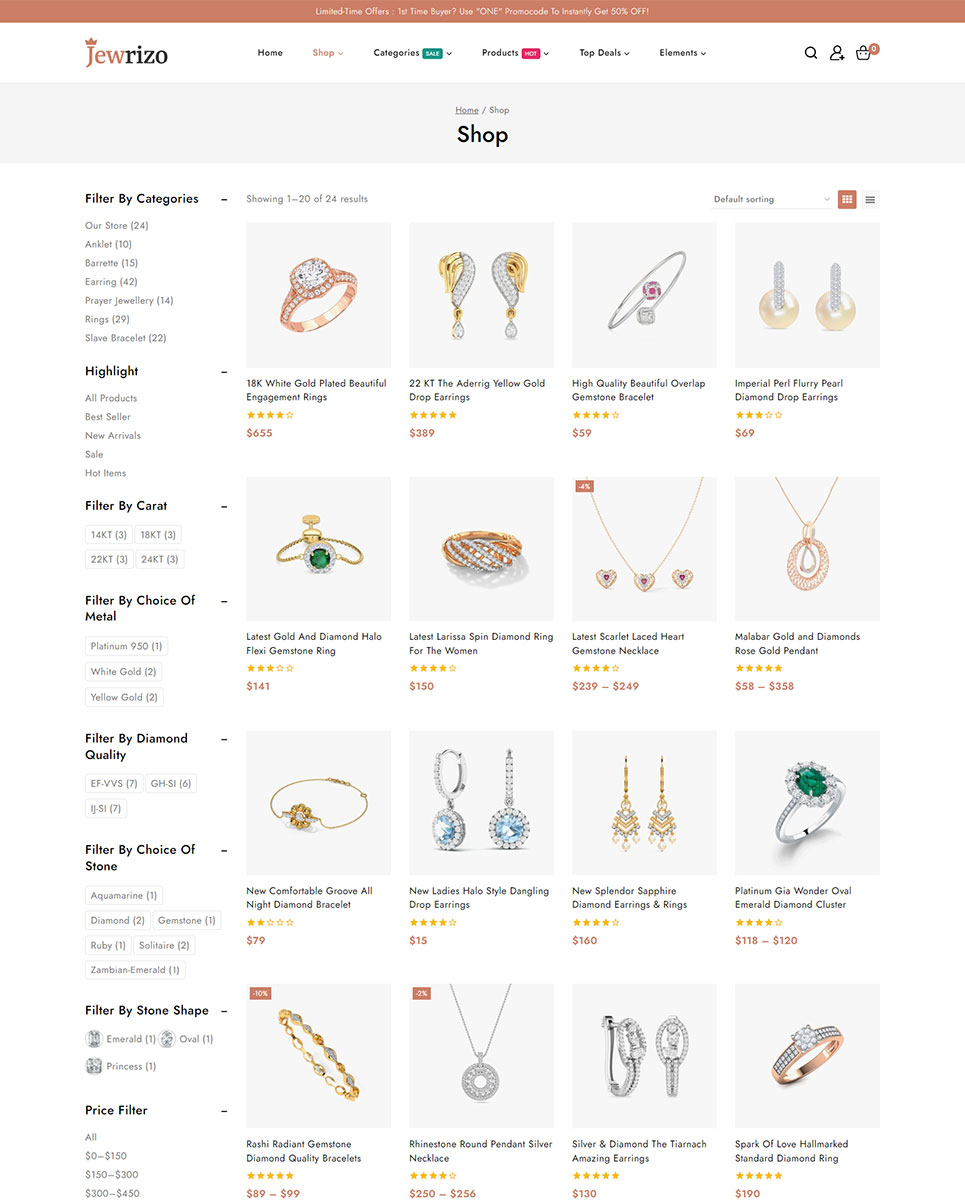Open the Categories menu

click(x=413, y=53)
